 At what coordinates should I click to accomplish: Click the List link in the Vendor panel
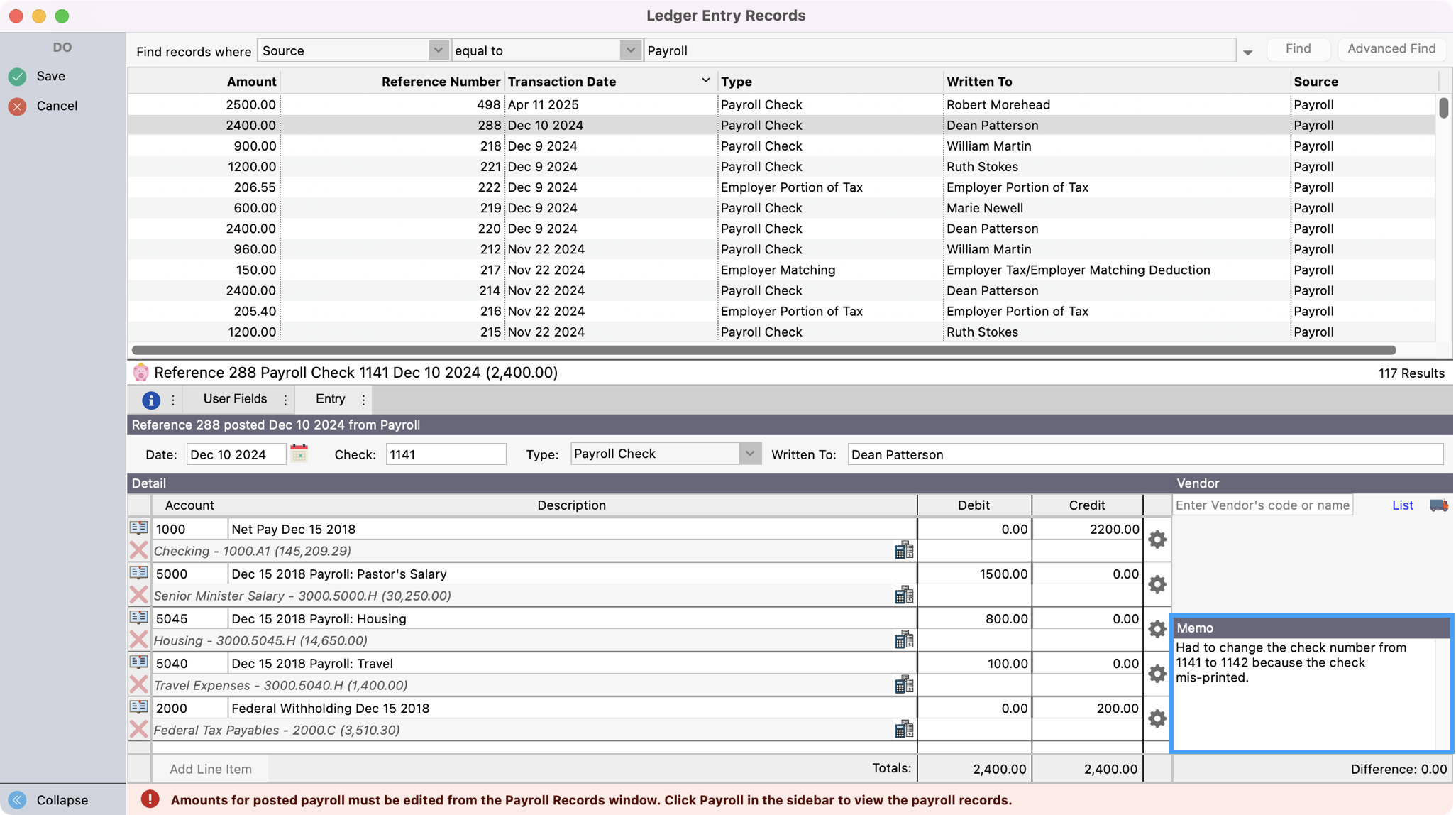pos(1403,505)
